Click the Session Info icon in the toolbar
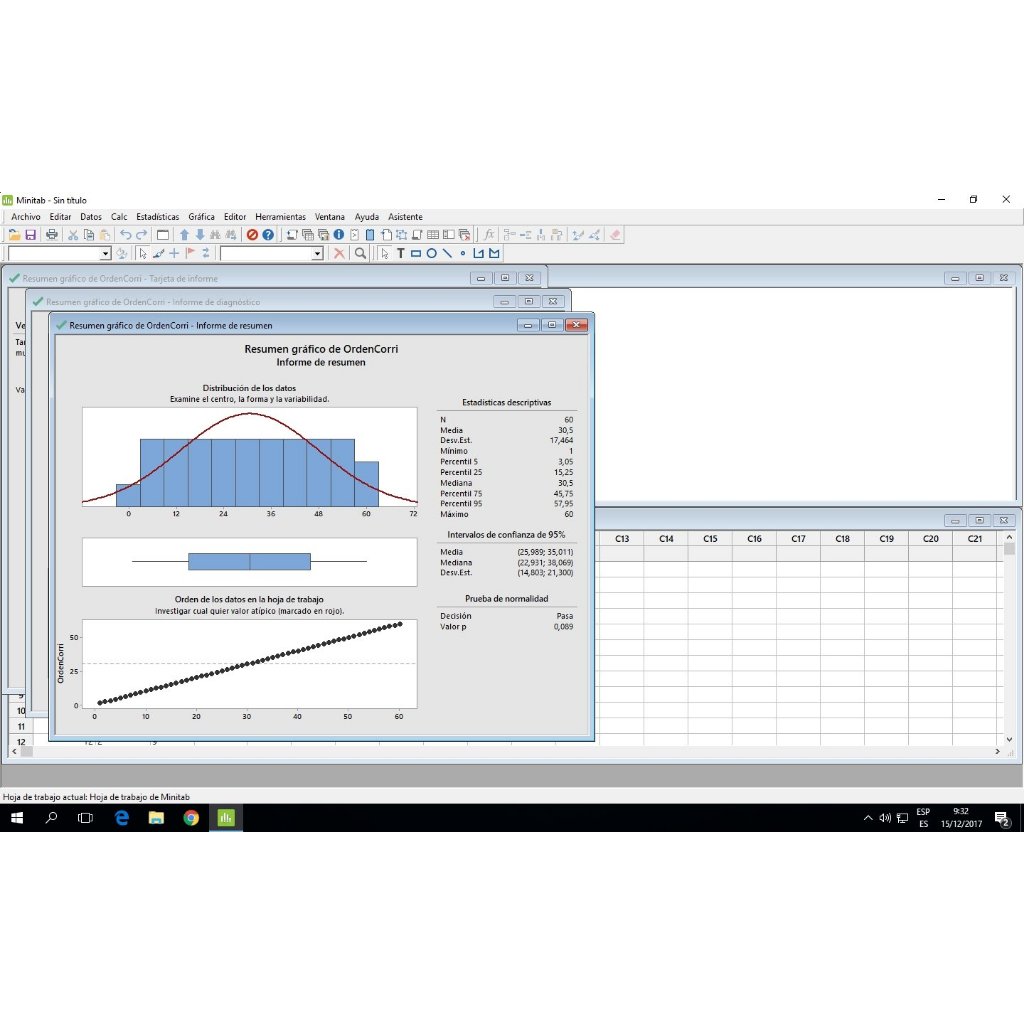The image size is (1024, 1024). (x=339, y=234)
